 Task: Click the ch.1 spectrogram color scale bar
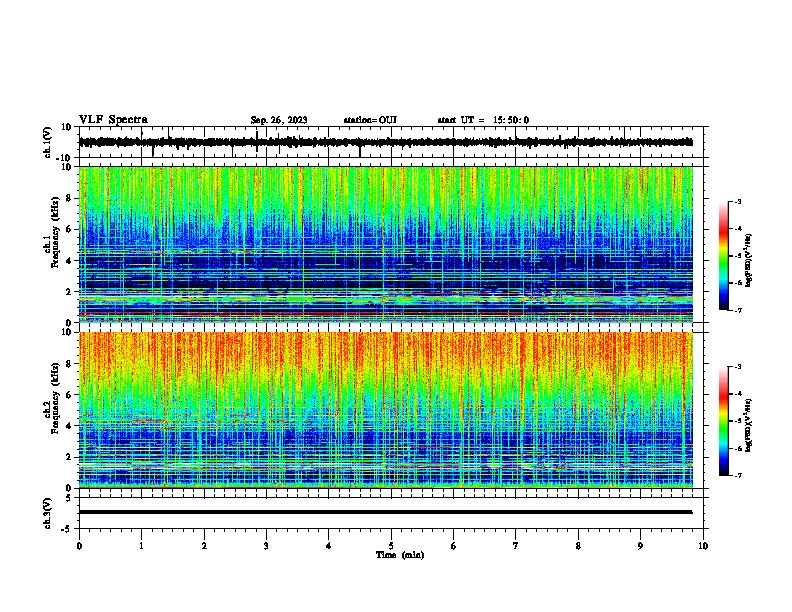[723, 256]
